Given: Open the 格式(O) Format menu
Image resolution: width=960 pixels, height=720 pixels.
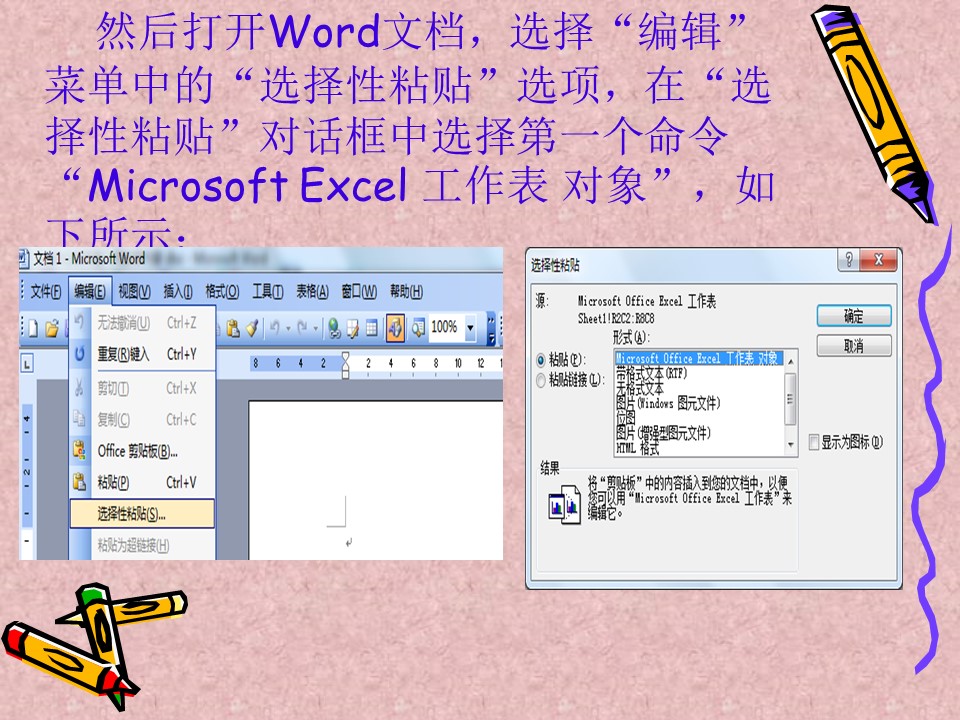Looking at the screenshot, I should point(222,292).
